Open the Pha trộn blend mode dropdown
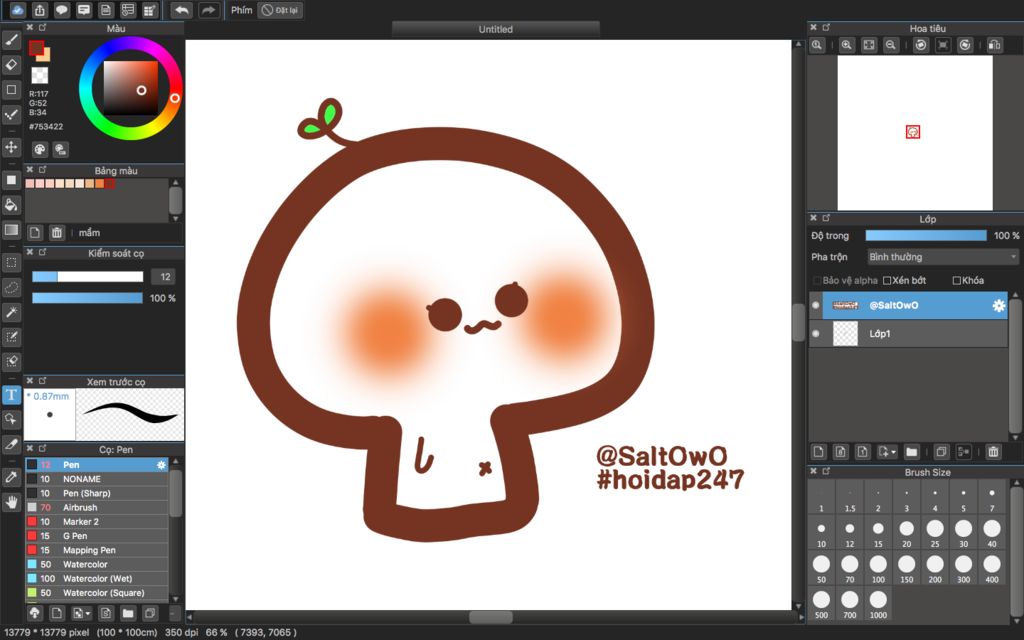The height and width of the screenshot is (640, 1024). [x=942, y=257]
